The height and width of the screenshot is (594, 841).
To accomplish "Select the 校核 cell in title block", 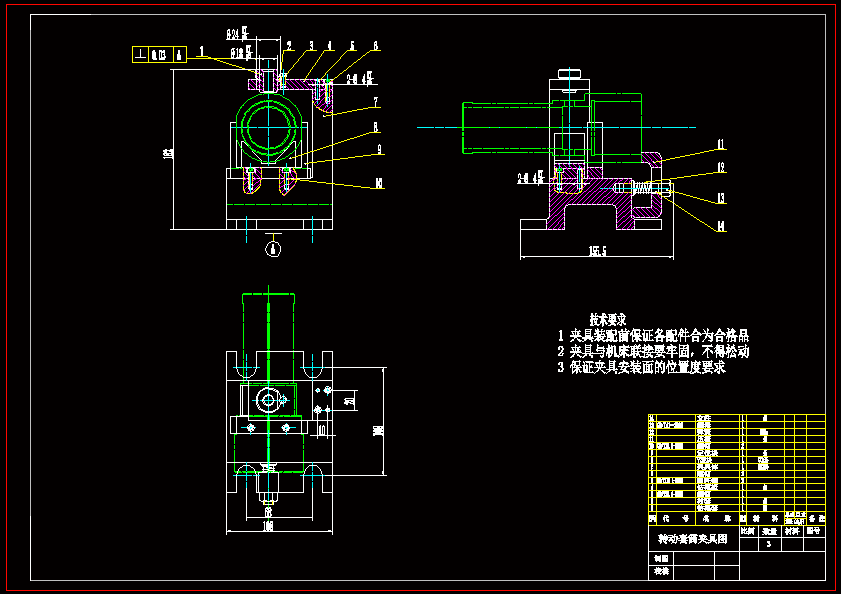I will [x=660, y=572].
